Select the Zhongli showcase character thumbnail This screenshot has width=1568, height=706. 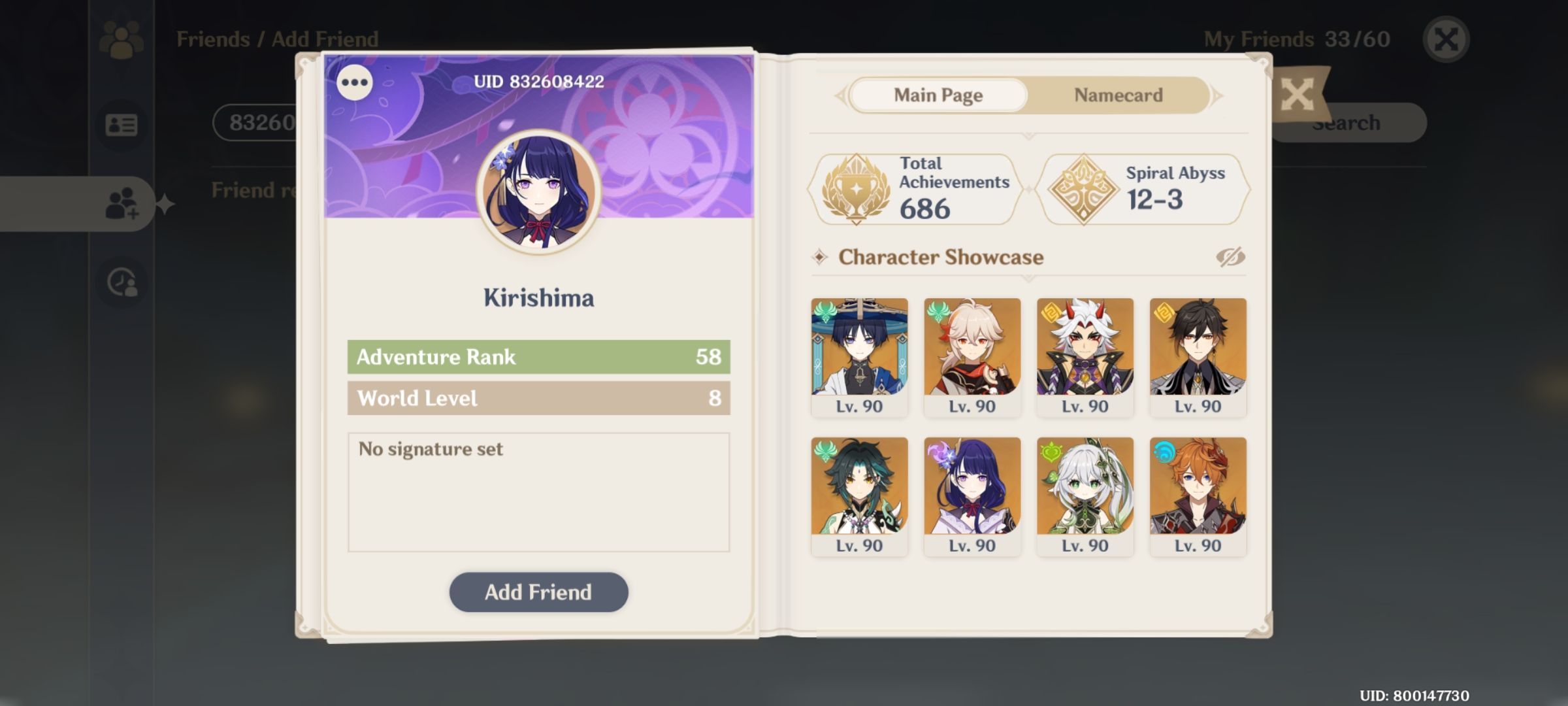1198,357
